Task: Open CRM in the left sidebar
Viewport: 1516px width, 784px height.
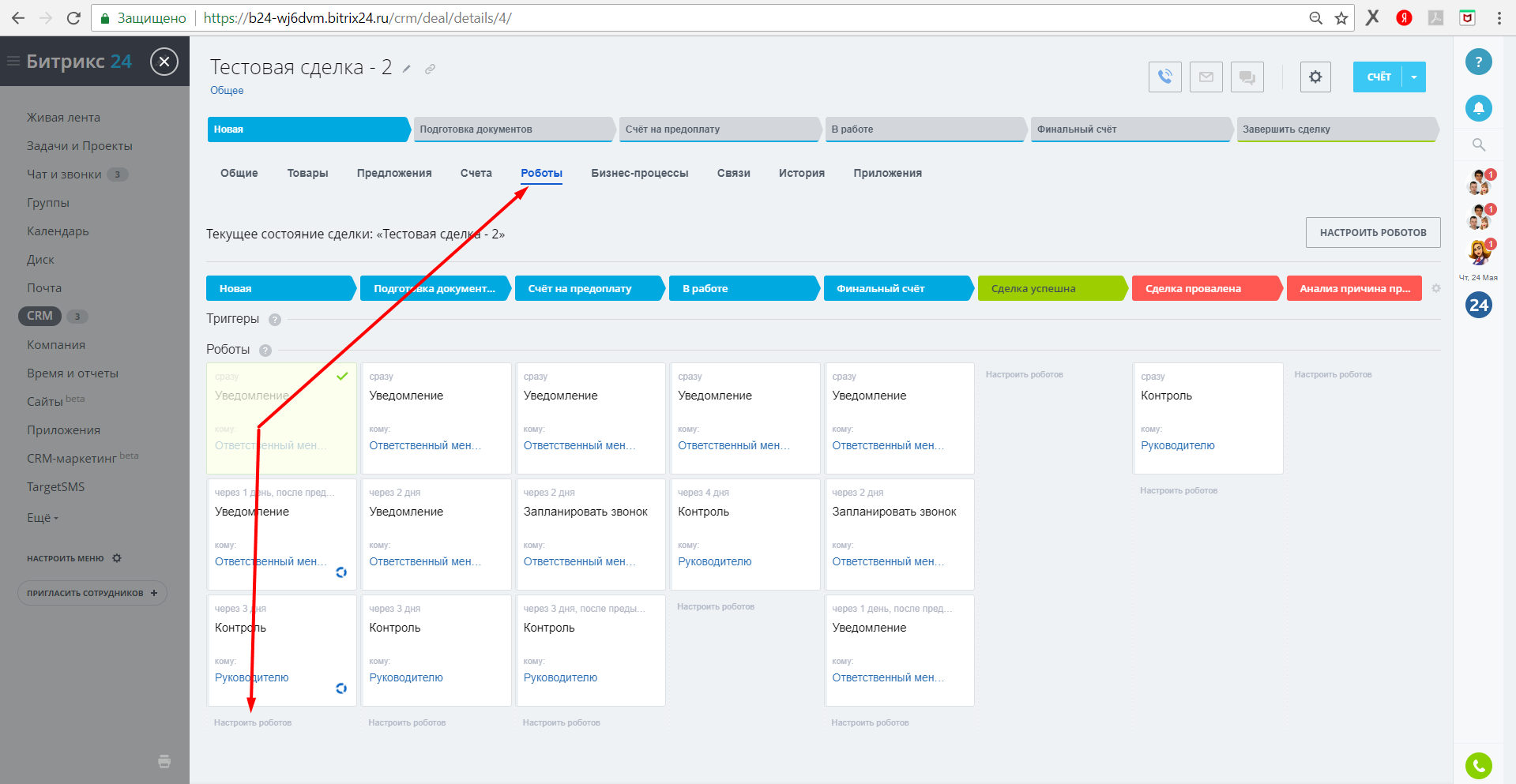Action: click(x=39, y=316)
